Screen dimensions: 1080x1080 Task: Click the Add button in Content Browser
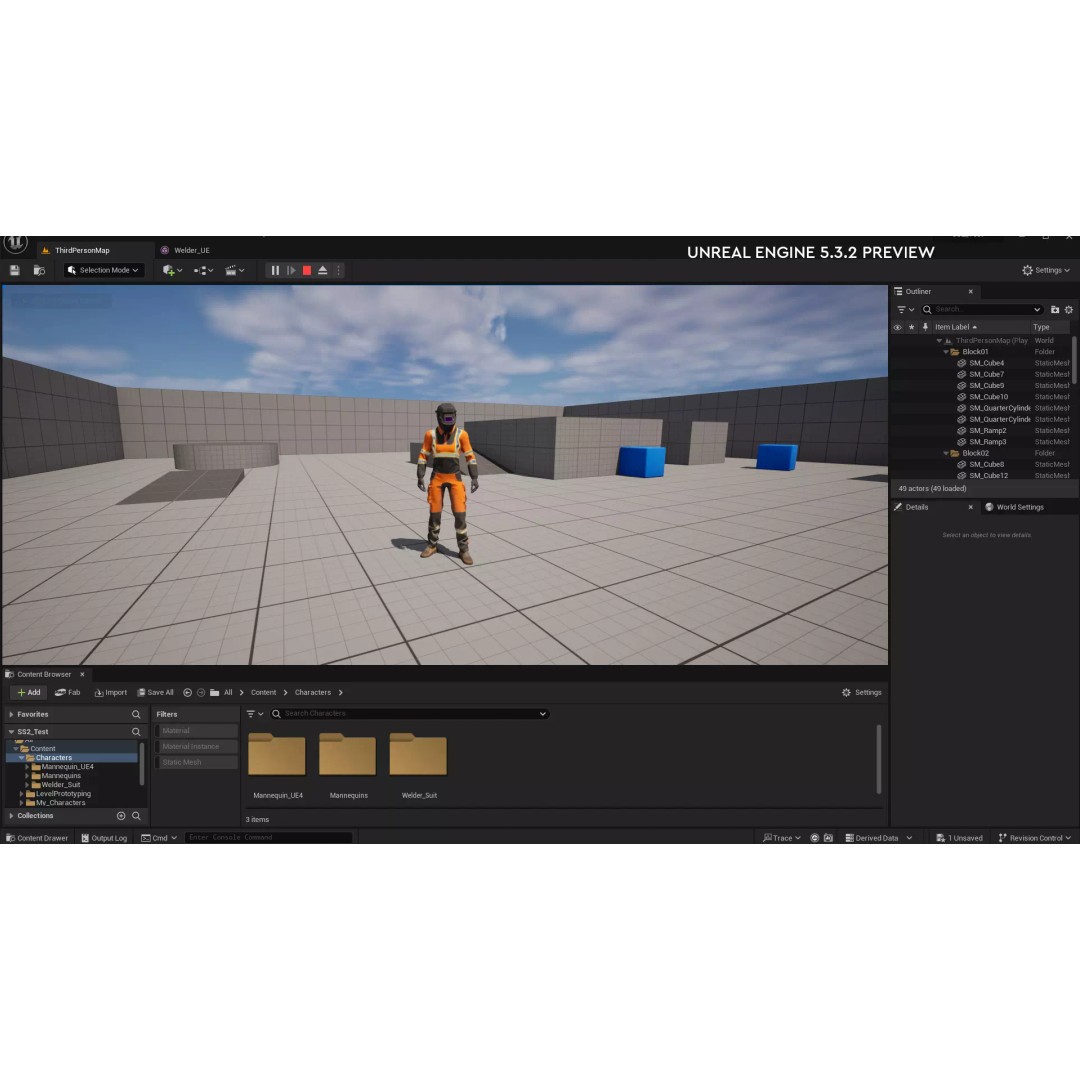pos(28,693)
